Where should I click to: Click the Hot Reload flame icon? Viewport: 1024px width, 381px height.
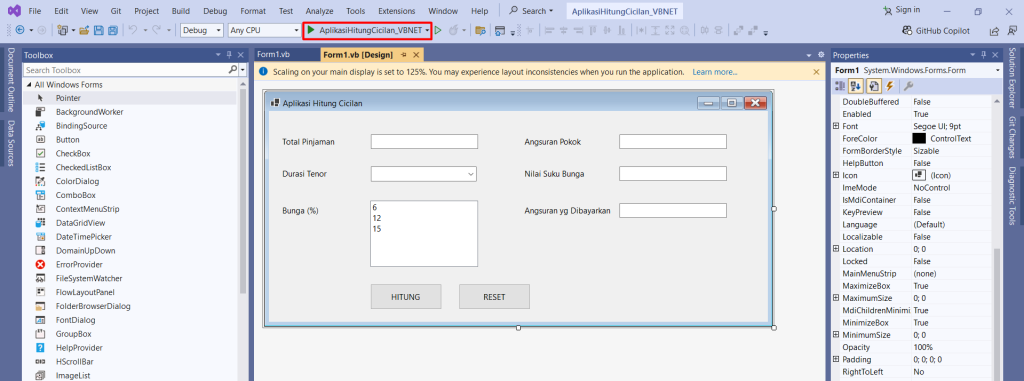pos(453,30)
